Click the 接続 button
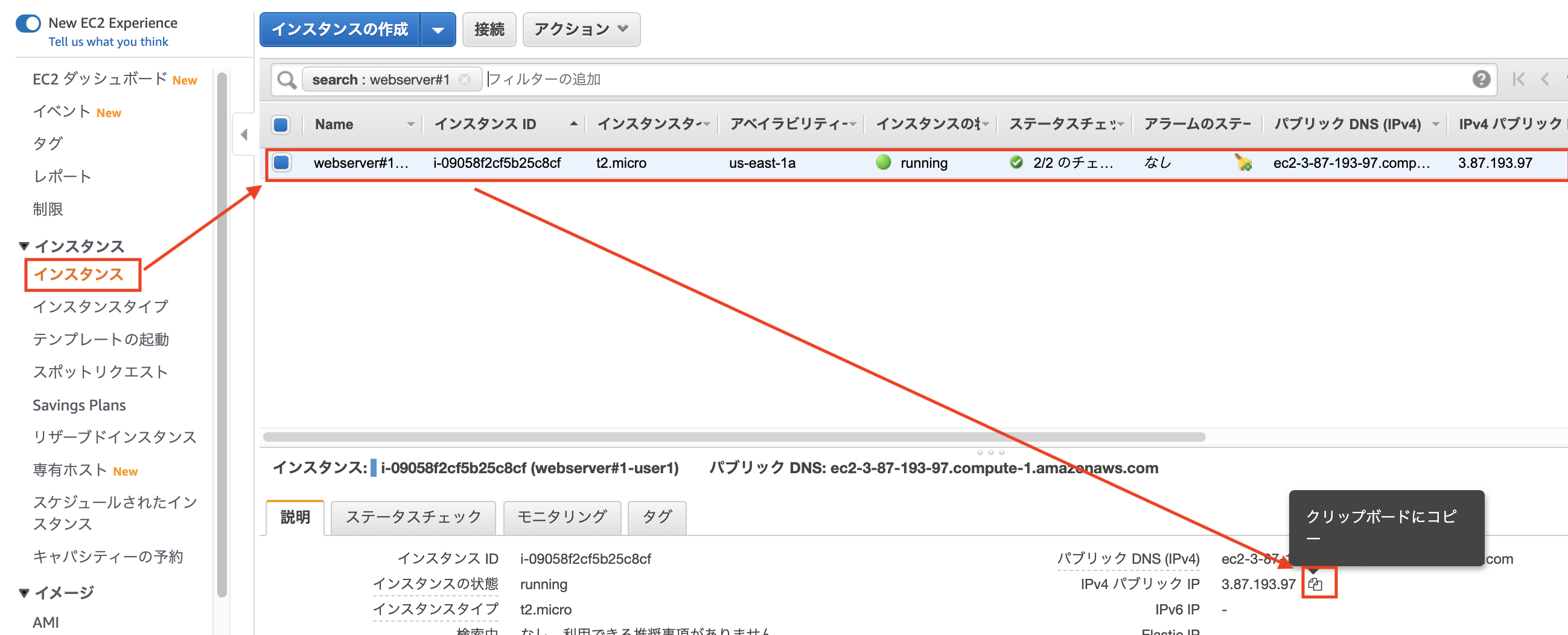 pos(489,29)
